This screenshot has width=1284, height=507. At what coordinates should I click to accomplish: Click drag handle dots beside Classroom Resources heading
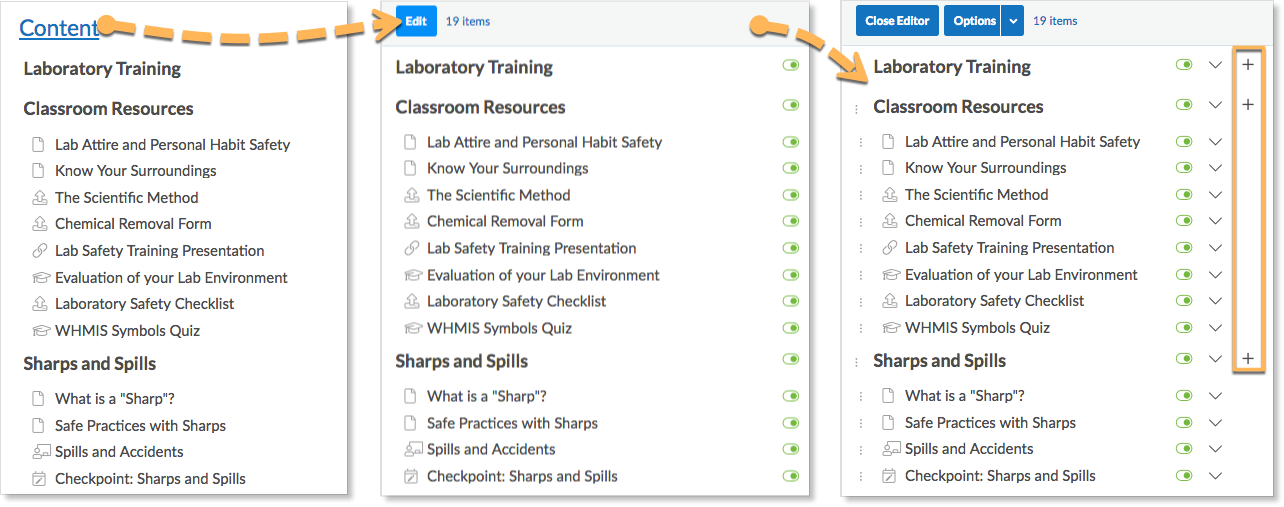coord(856,109)
